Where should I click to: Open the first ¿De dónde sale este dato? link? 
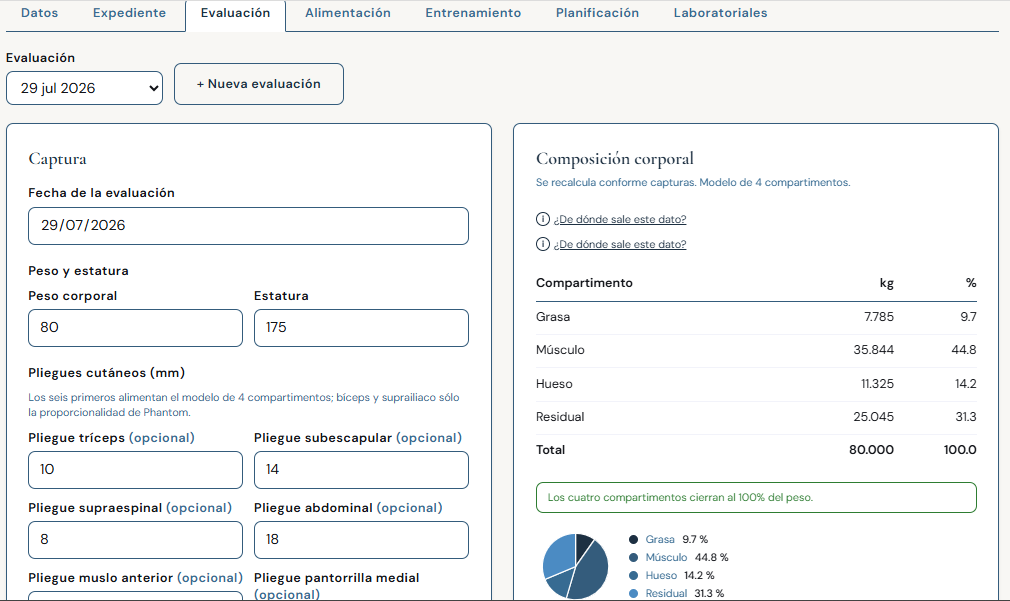pyautogui.click(x=620, y=220)
